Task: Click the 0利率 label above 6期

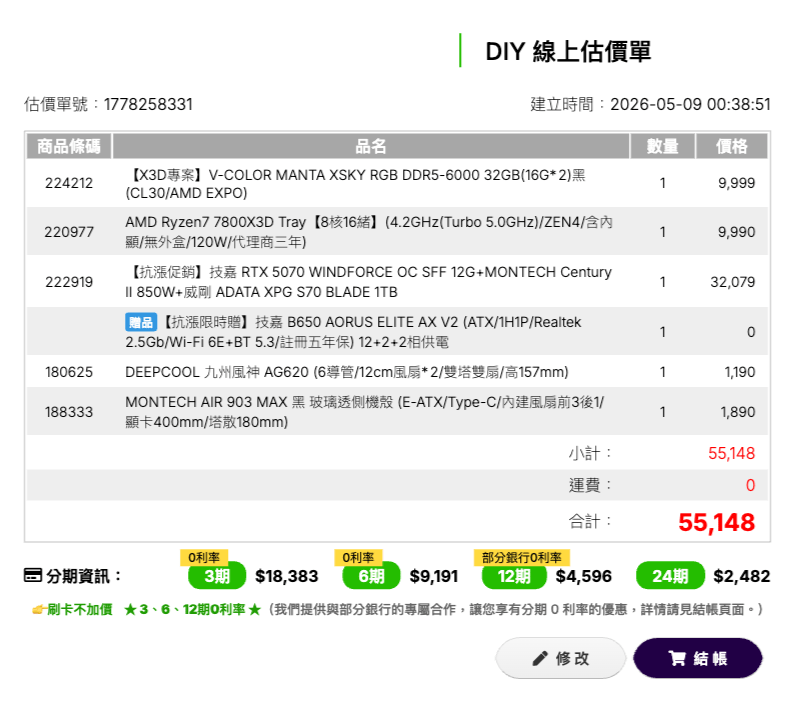Action: (x=358, y=558)
